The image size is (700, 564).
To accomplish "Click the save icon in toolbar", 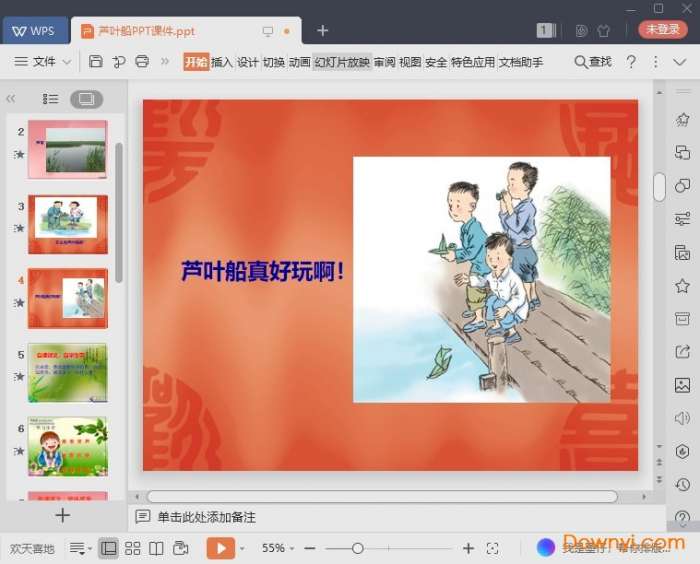I will (96, 61).
